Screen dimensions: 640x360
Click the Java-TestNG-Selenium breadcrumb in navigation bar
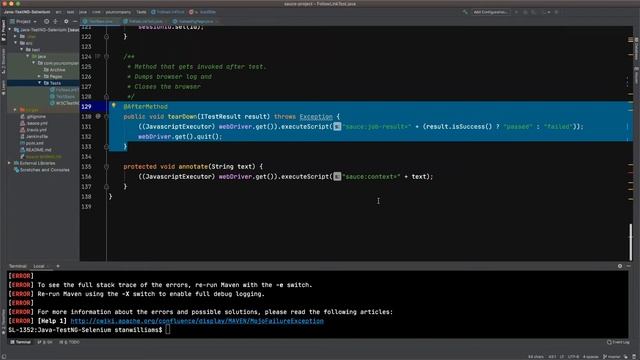pos(27,12)
